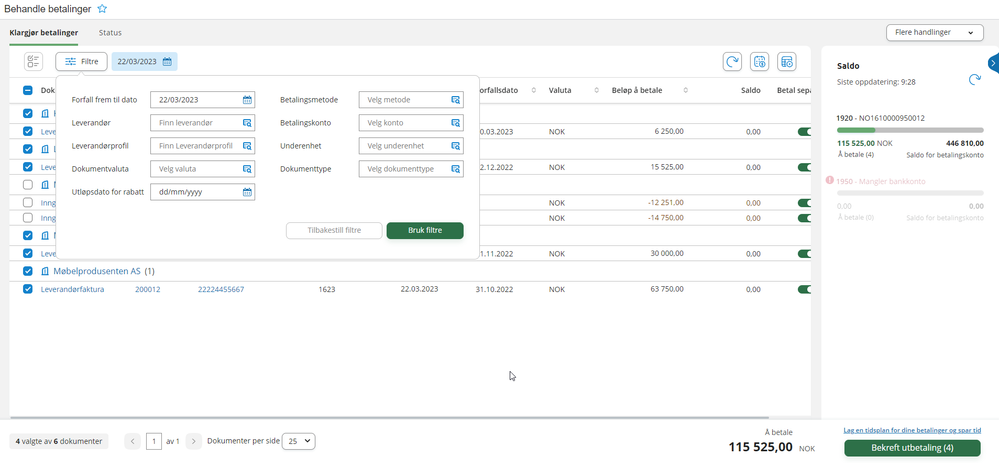Screen dimensions: 999x463
Task: Click the favorite star next to Behandle betalinger
Action: point(102,9)
